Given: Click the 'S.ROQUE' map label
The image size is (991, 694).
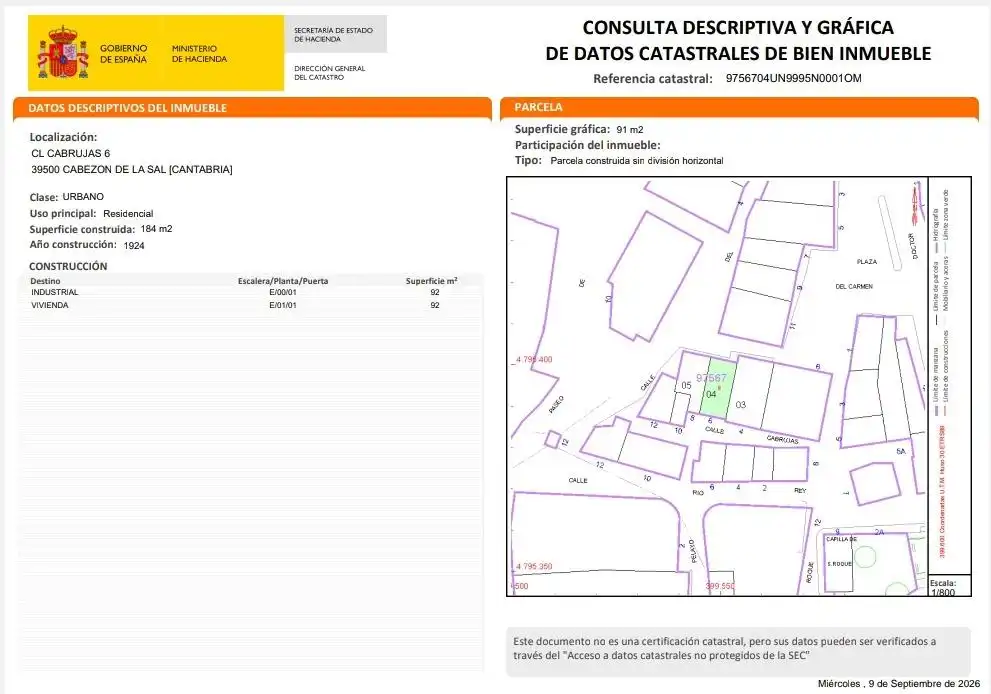Looking at the screenshot, I should [x=839, y=564].
